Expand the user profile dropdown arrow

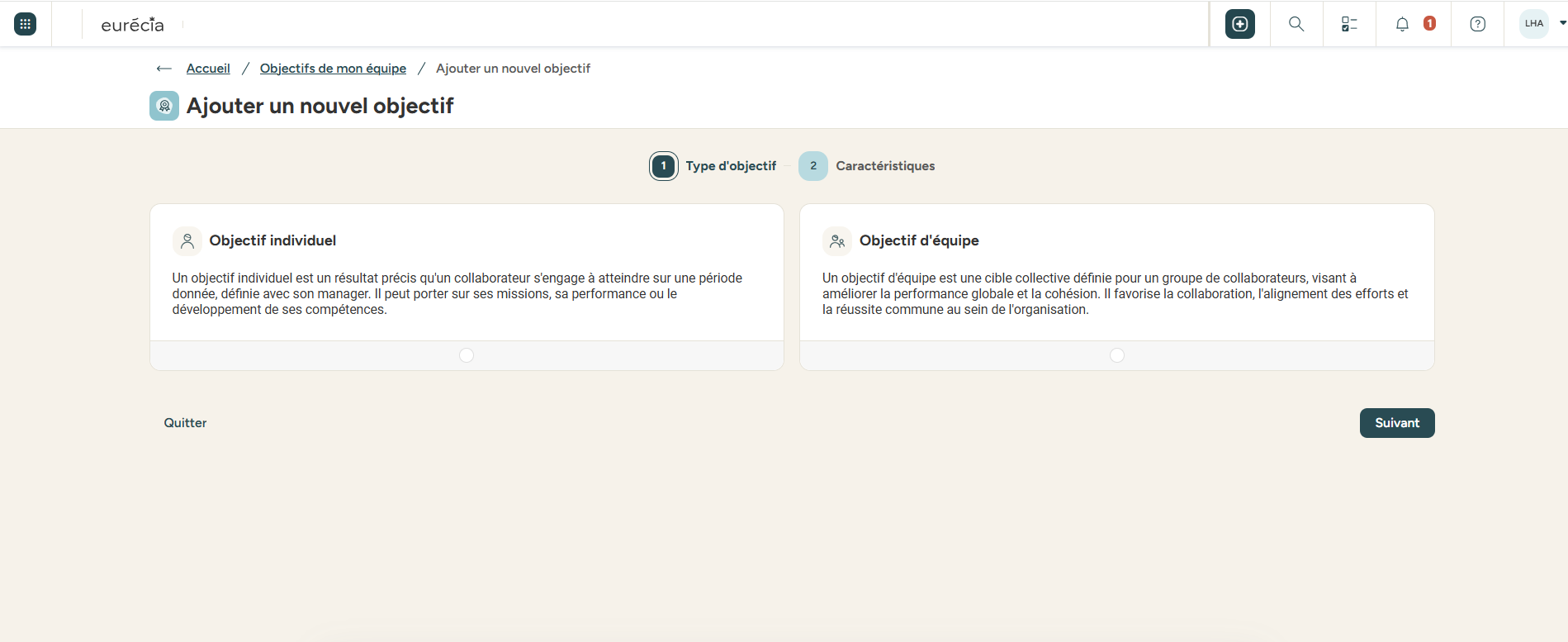(1562, 23)
